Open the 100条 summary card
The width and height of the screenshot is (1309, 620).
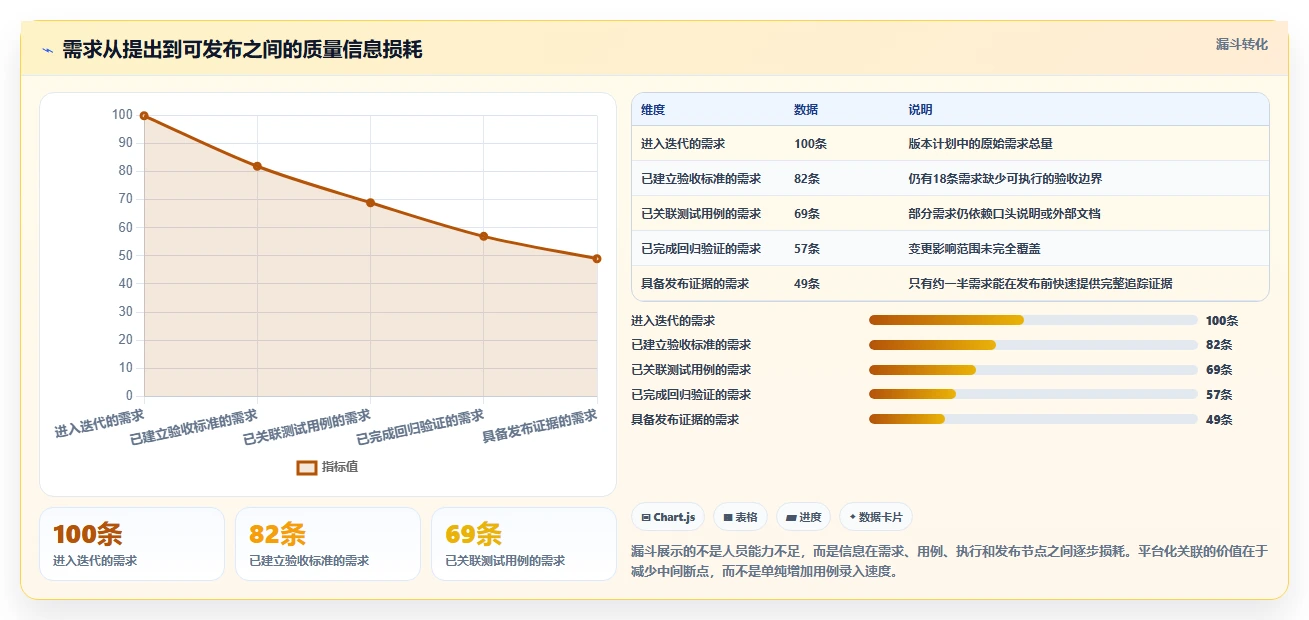pyautogui.click(x=132, y=544)
